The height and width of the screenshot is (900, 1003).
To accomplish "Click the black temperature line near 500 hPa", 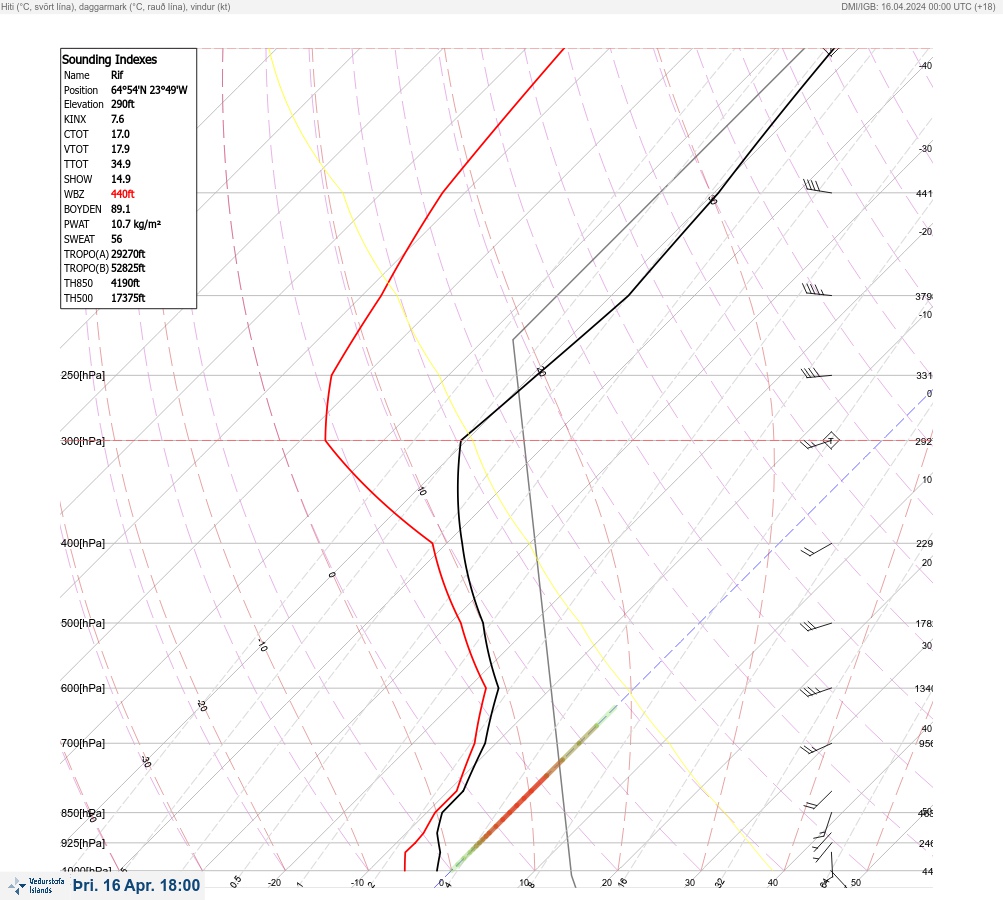I will 483,622.
